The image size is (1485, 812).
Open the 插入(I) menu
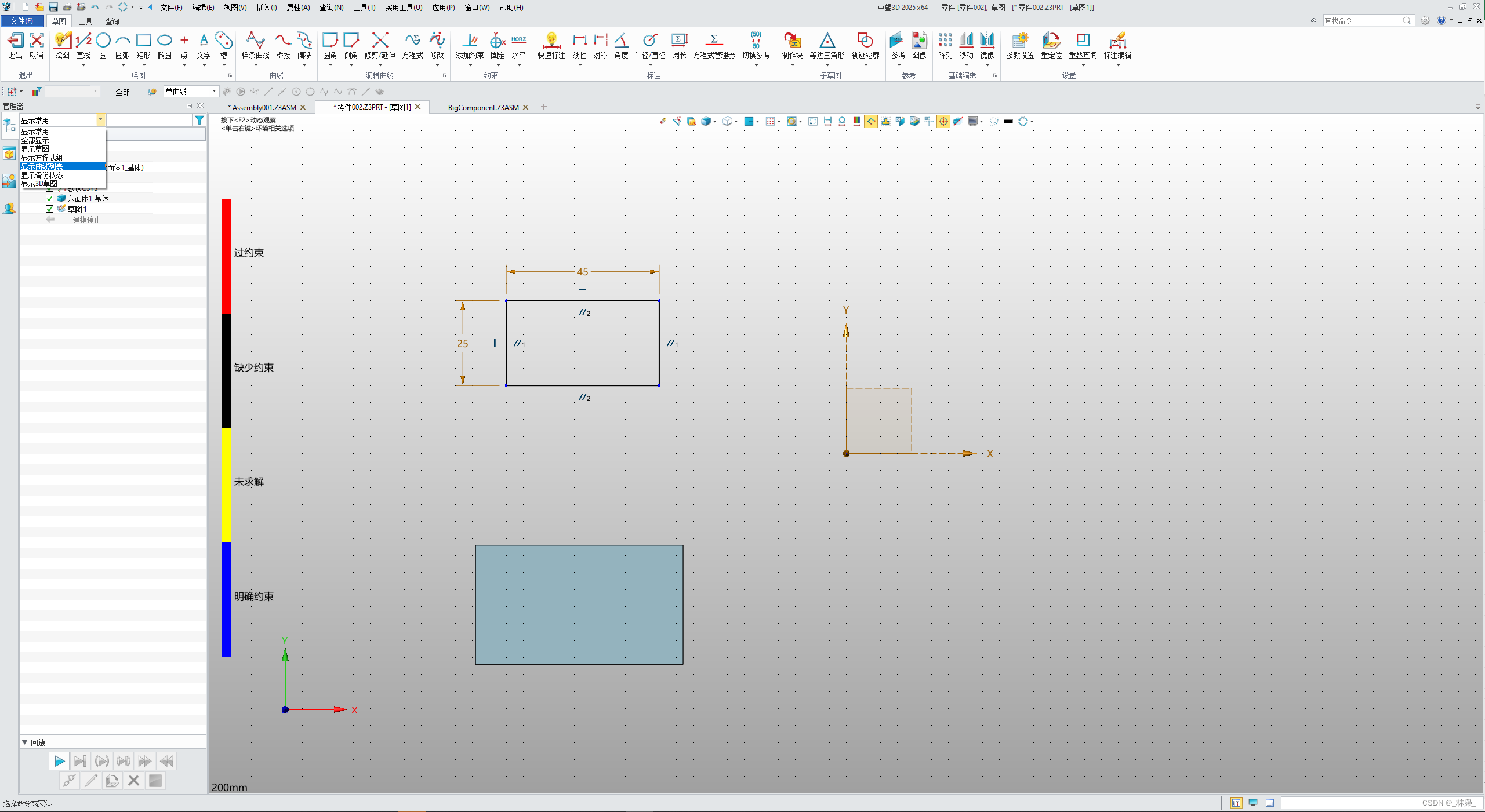pos(266,8)
